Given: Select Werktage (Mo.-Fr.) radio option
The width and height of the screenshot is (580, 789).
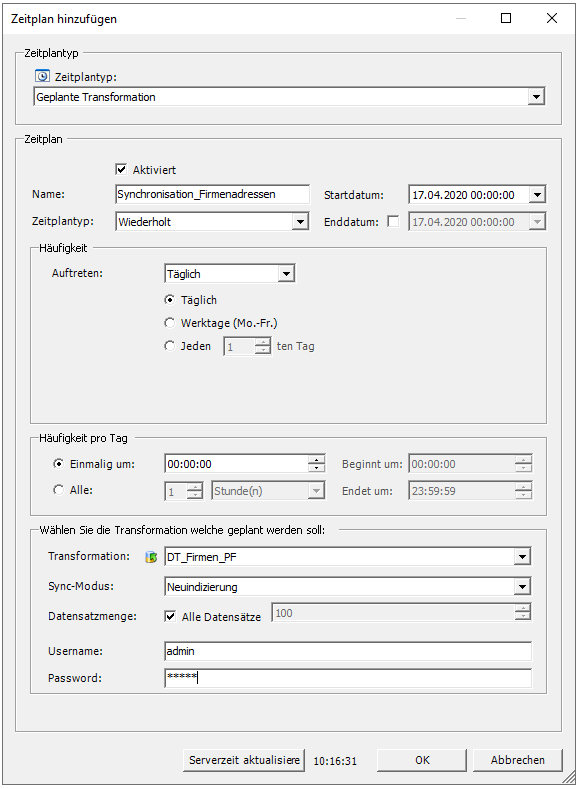Looking at the screenshot, I should click(170, 323).
